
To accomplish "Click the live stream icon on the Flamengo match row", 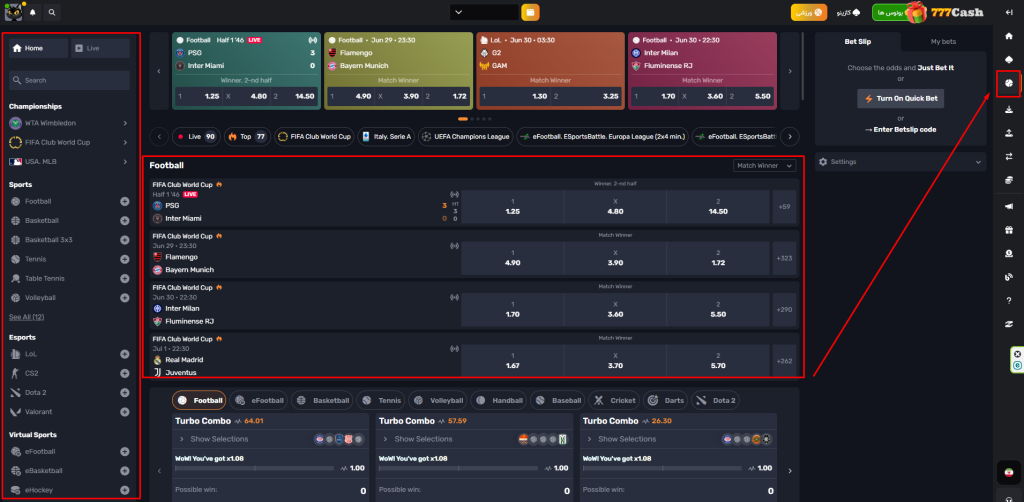I will 454,246.
